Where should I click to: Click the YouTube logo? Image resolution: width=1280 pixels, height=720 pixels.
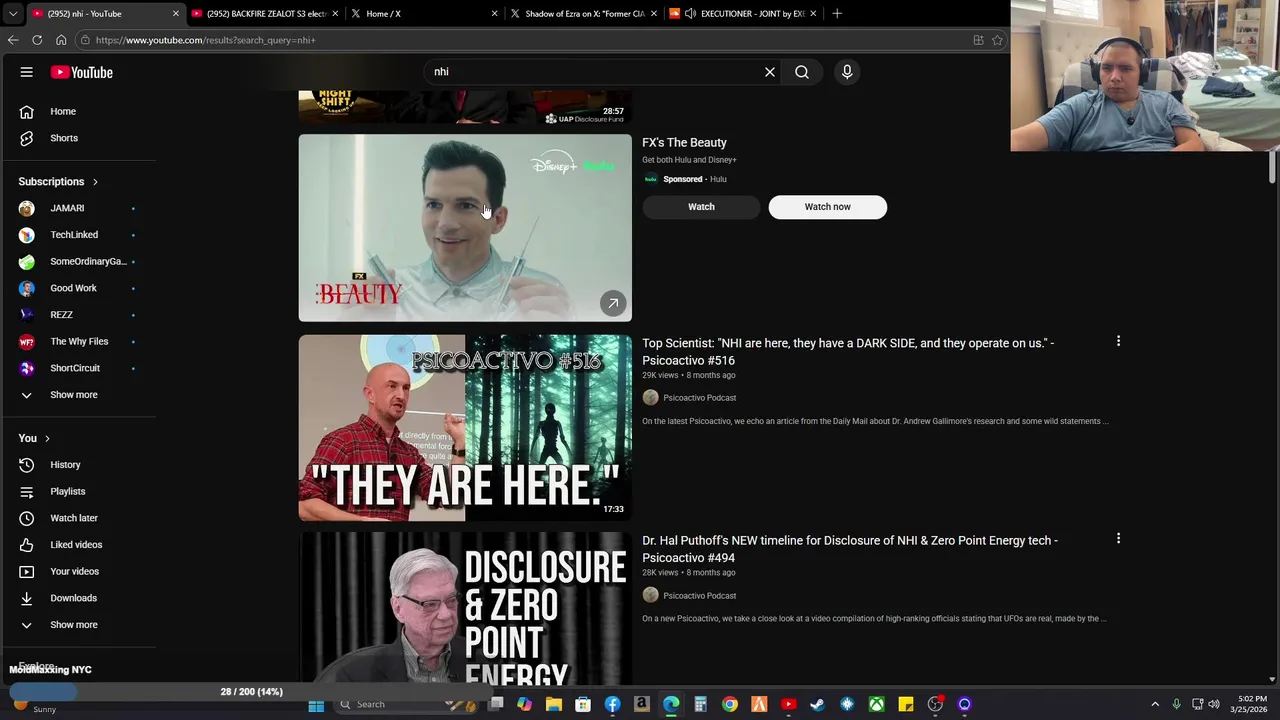coord(82,72)
